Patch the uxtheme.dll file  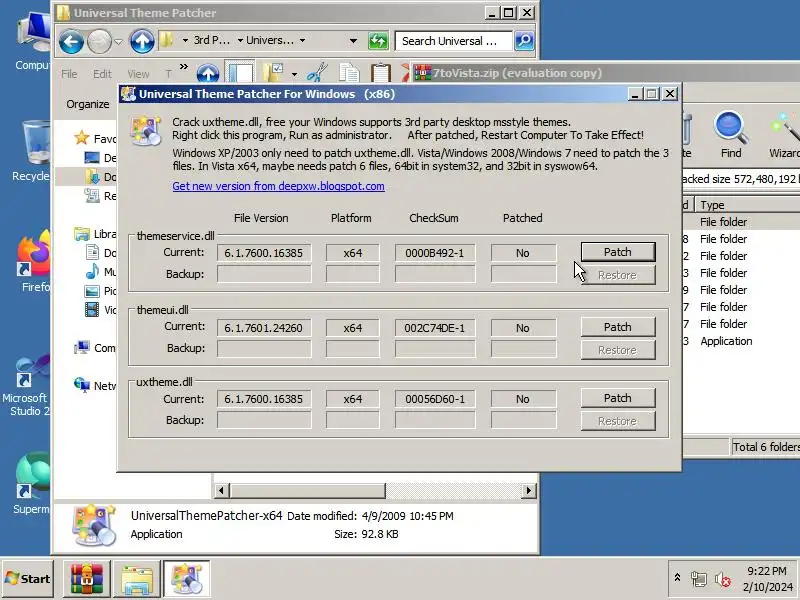[618, 398]
